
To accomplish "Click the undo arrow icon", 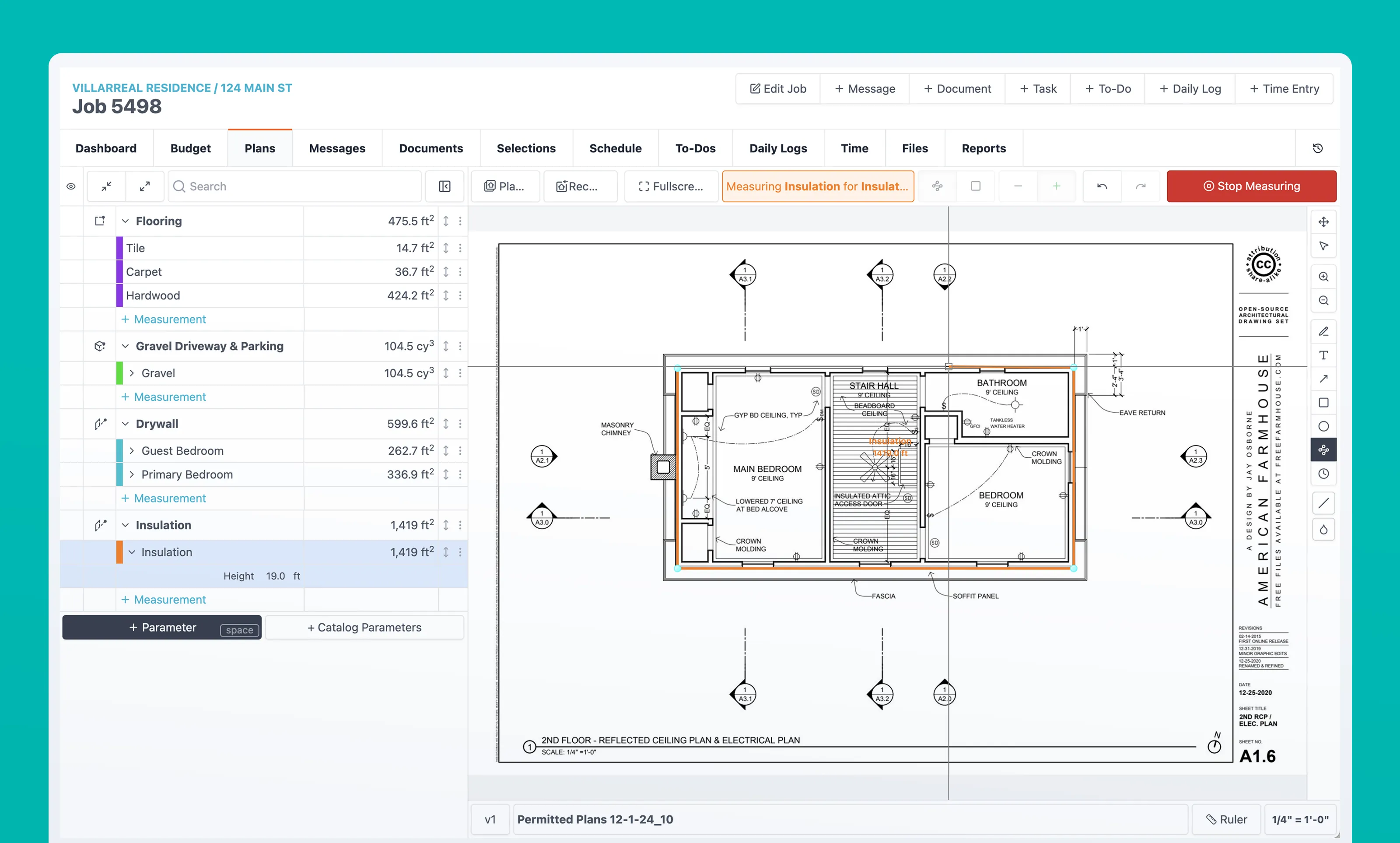I will pyautogui.click(x=1102, y=186).
